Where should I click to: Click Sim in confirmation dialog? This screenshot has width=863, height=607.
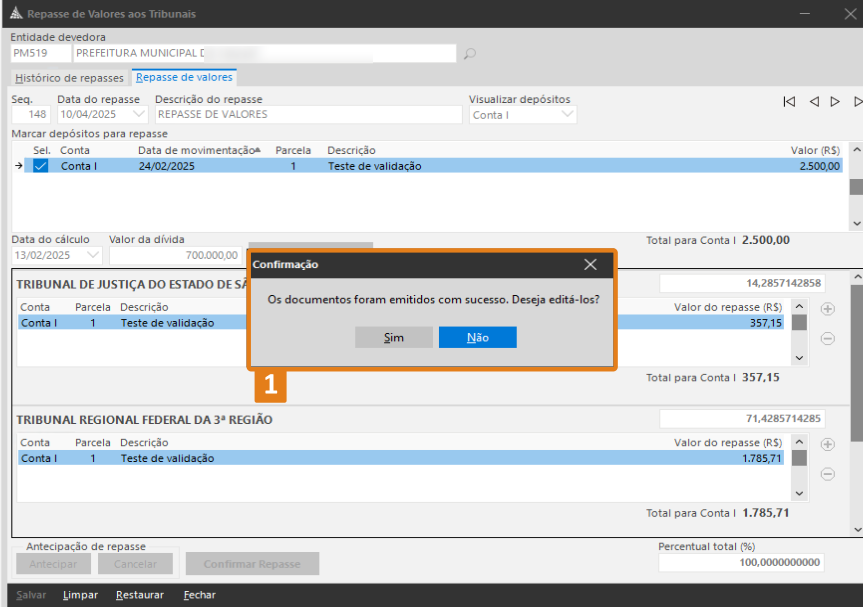tap(394, 337)
